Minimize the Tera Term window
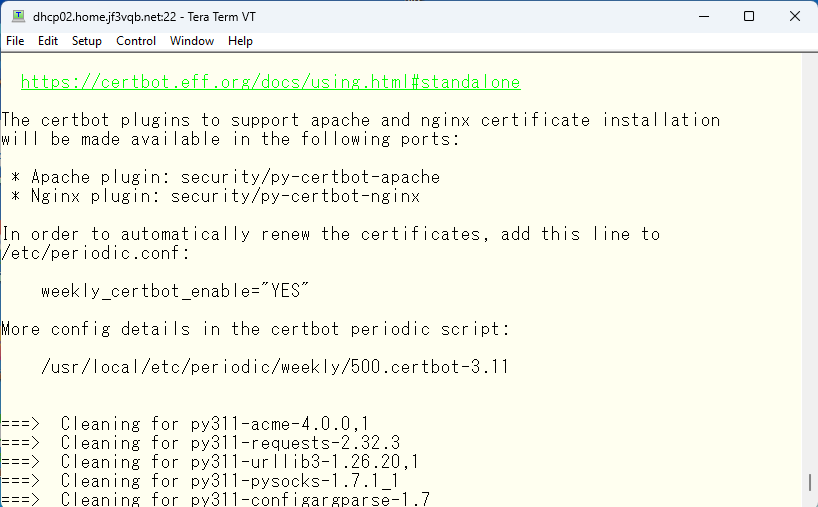This screenshot has height=507, width=818. point(704,16)
